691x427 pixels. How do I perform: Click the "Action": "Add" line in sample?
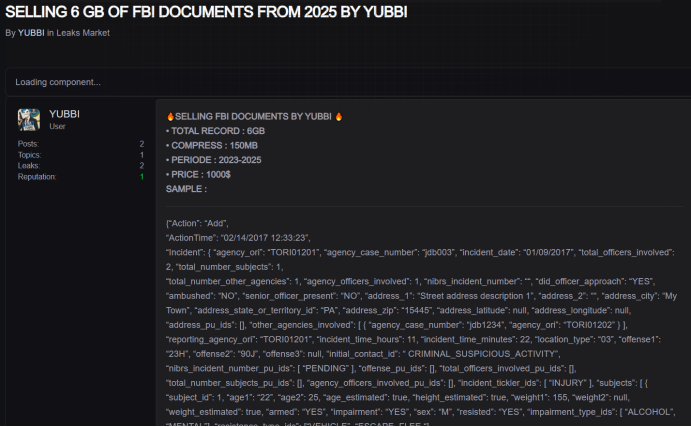[x=198, y=223]
